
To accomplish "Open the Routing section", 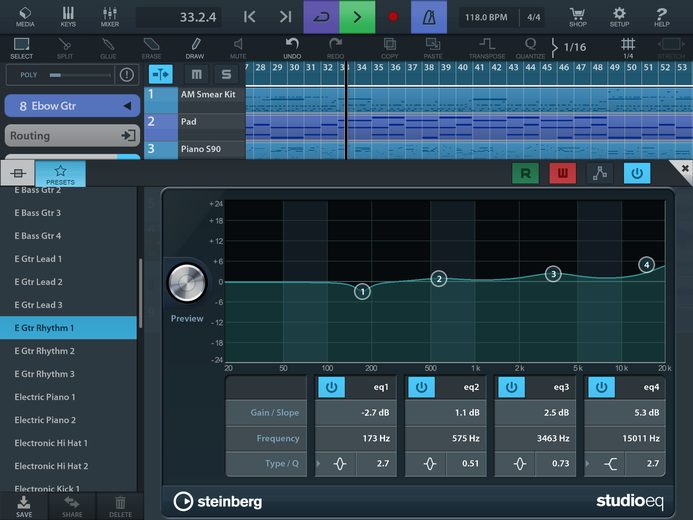I will pyautogui.click(x=72, y=136).
